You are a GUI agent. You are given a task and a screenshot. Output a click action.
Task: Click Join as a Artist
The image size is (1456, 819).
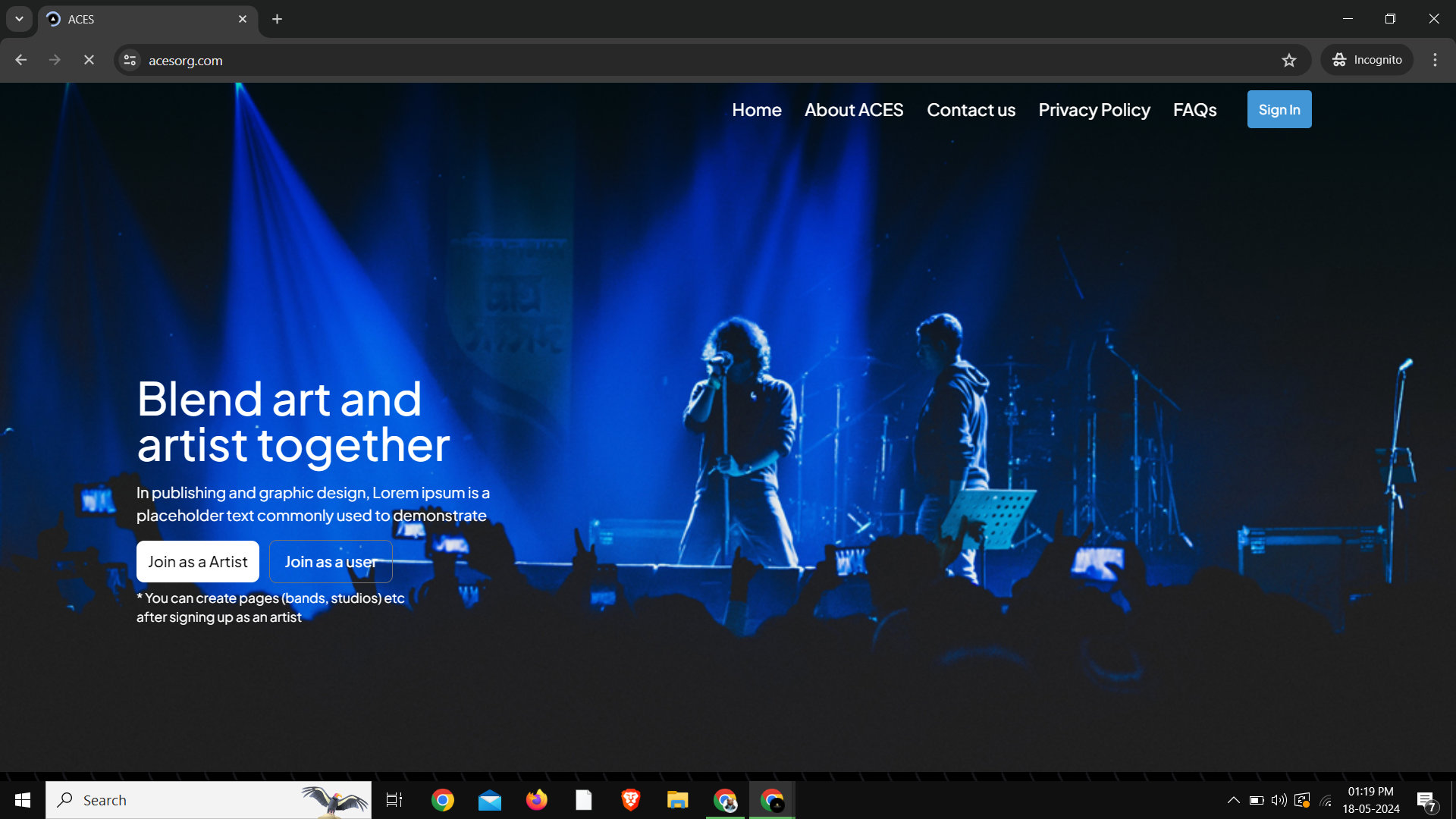pos(198,562)
